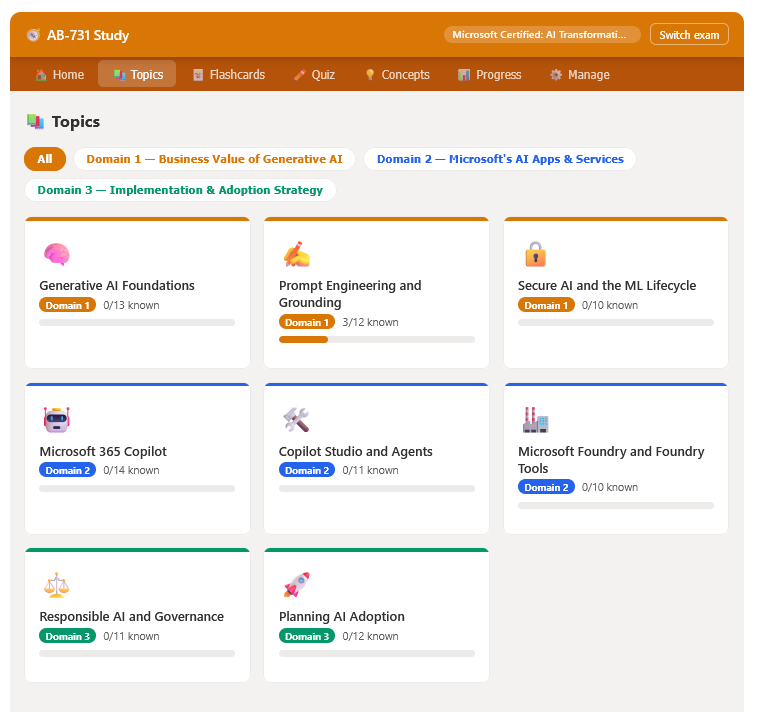The height and width of the screenshot is (712, 774).
Task: Click the writing hand icon on Prompt Engineering
Action: [x=296, y=254]
